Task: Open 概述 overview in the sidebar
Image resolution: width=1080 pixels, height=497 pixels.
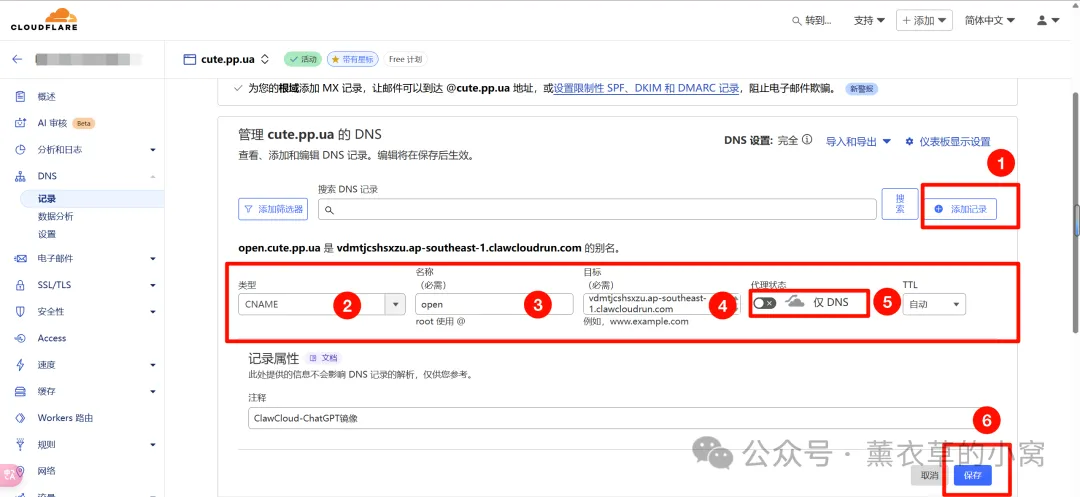Action: click(x=46, y=96)
